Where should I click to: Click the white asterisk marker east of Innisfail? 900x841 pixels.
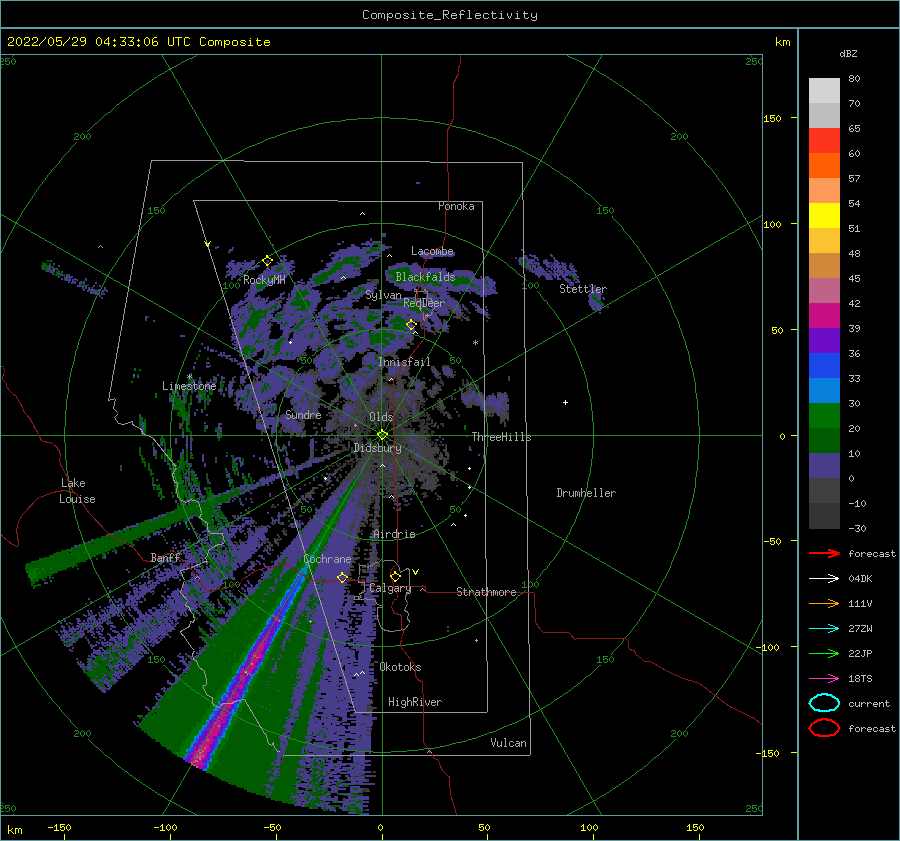(475, 343)
